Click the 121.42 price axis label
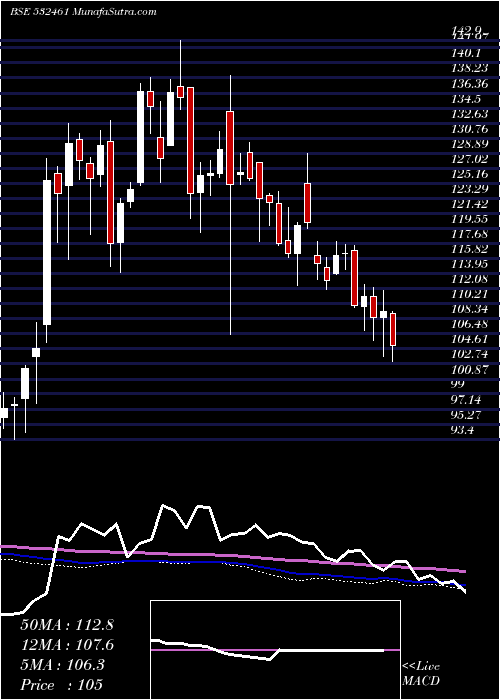 coord(468,204)
